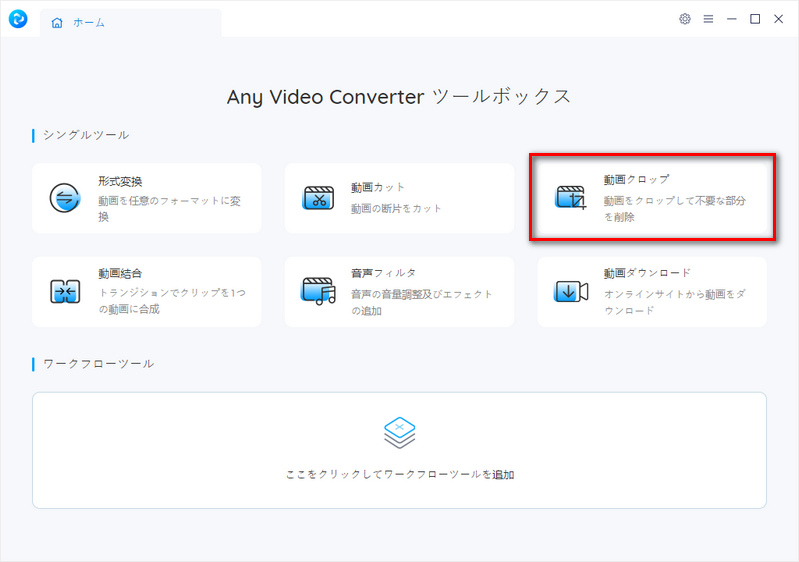Viewport: 799px width, 562px height.
Task: Open the 動画カット tool title
Action: pos(378,188)
